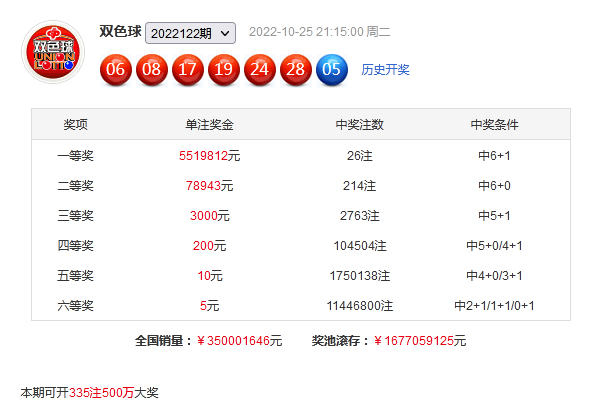The image size is (601, 420).
Task: Click blue ball number 05
Action: coord(332,70)
